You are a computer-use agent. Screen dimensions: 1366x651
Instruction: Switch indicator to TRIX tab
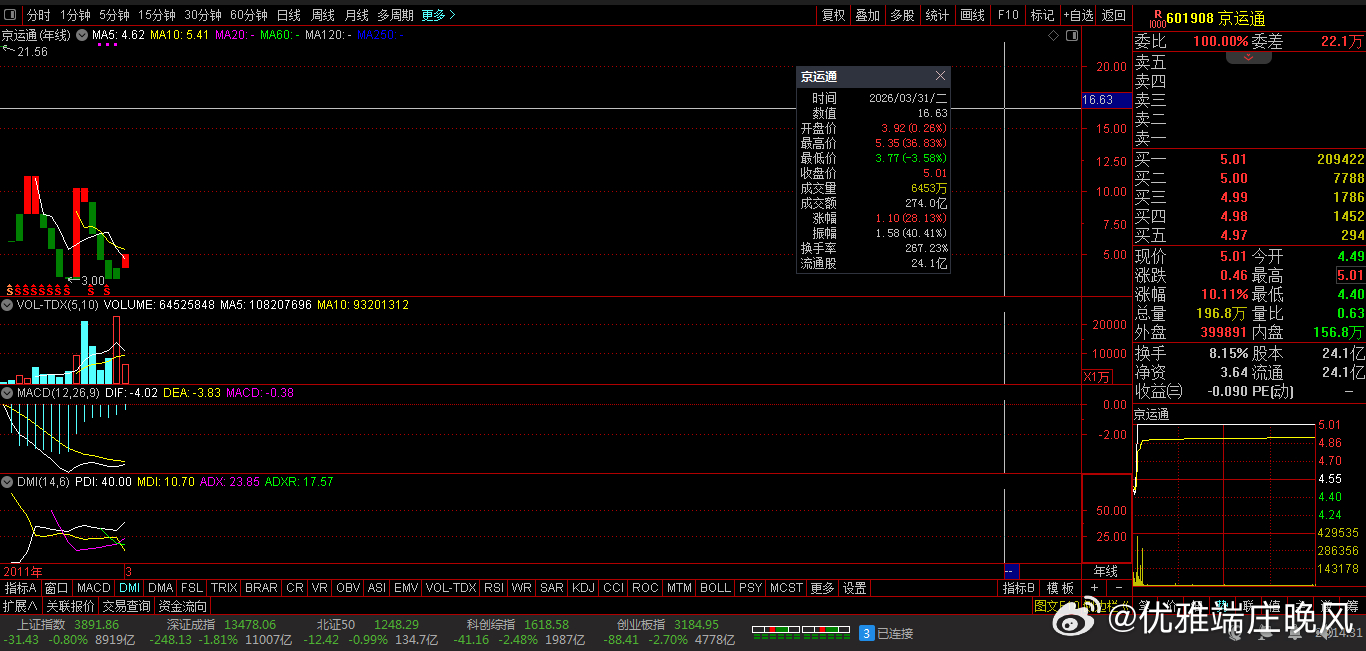(x=224, y=588)
